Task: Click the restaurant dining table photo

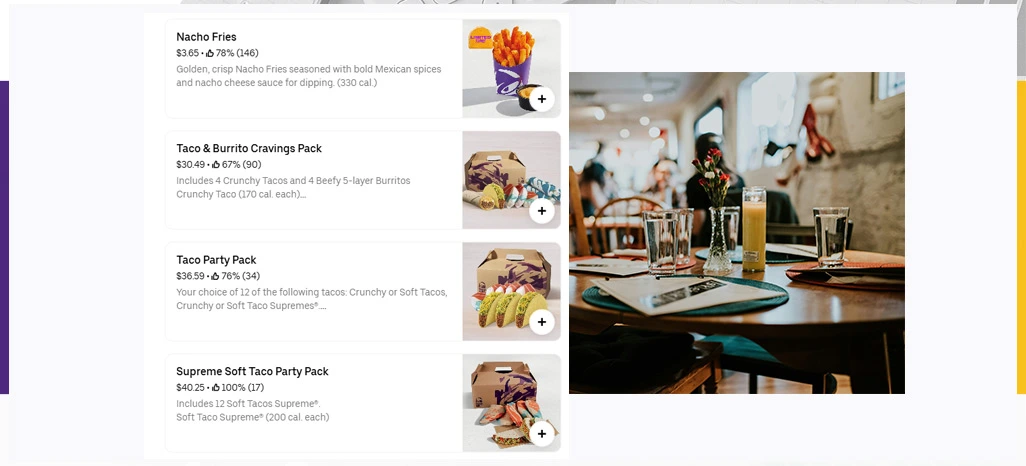Action: (737, 233)
